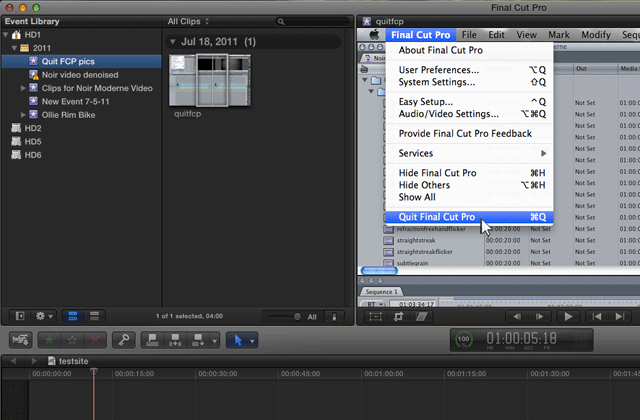The height and width of the screenshot is (420, 640).
Task: Open Background Tasks 100% indicator
Action: coord(464,340)
